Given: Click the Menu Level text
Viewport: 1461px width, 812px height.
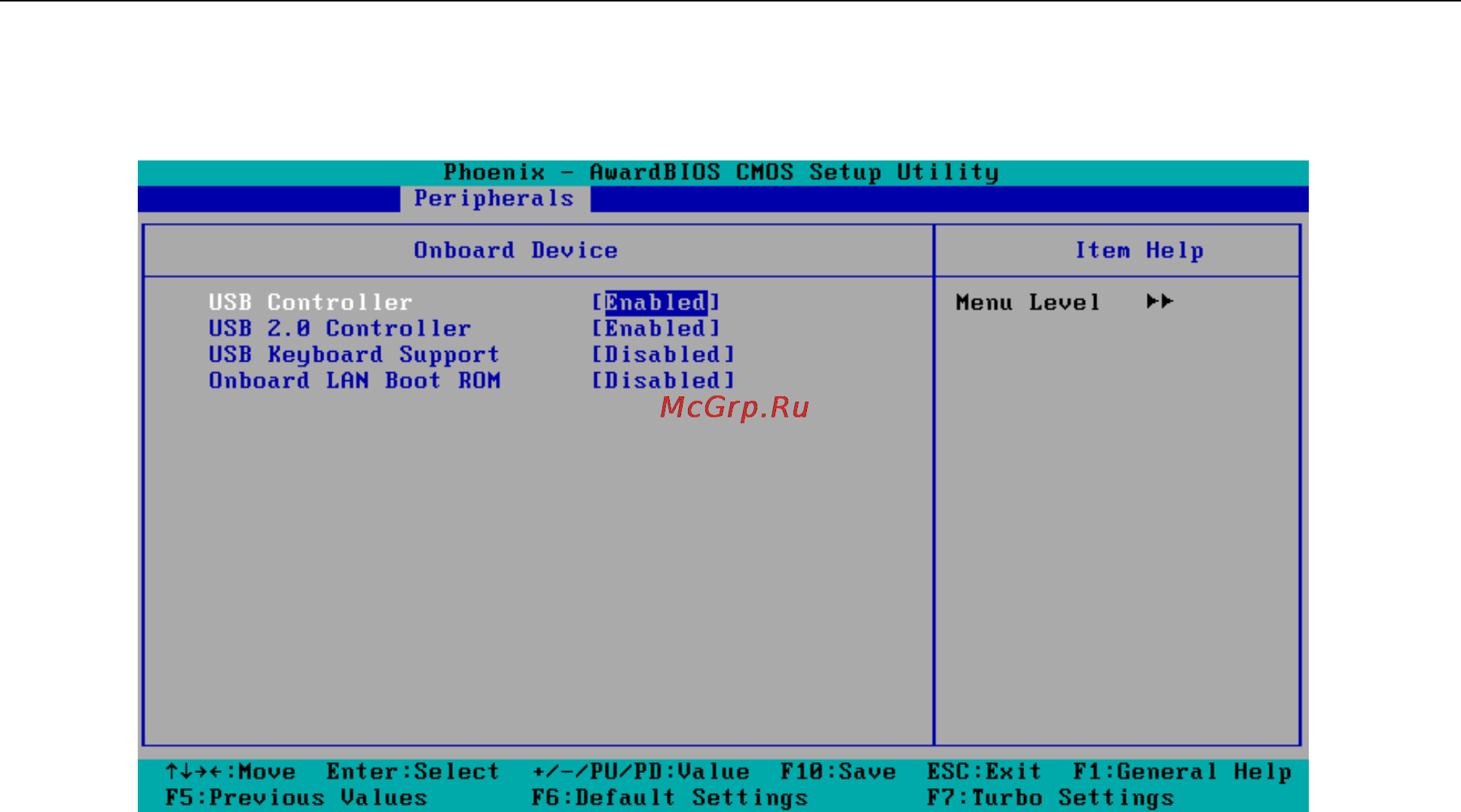Looking at the screenshot, I should [1028, 302].
